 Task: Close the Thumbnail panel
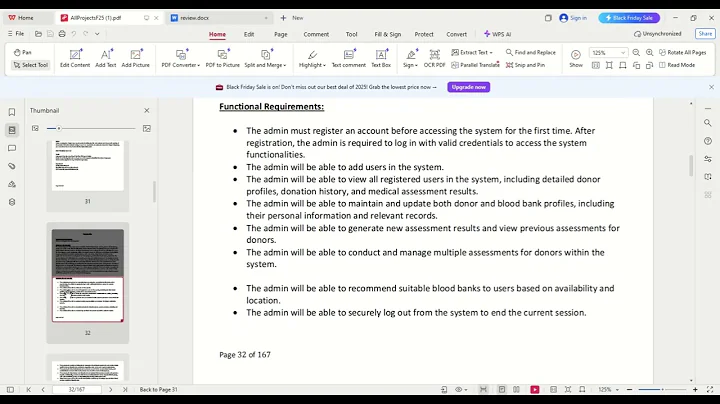point(146,111)
